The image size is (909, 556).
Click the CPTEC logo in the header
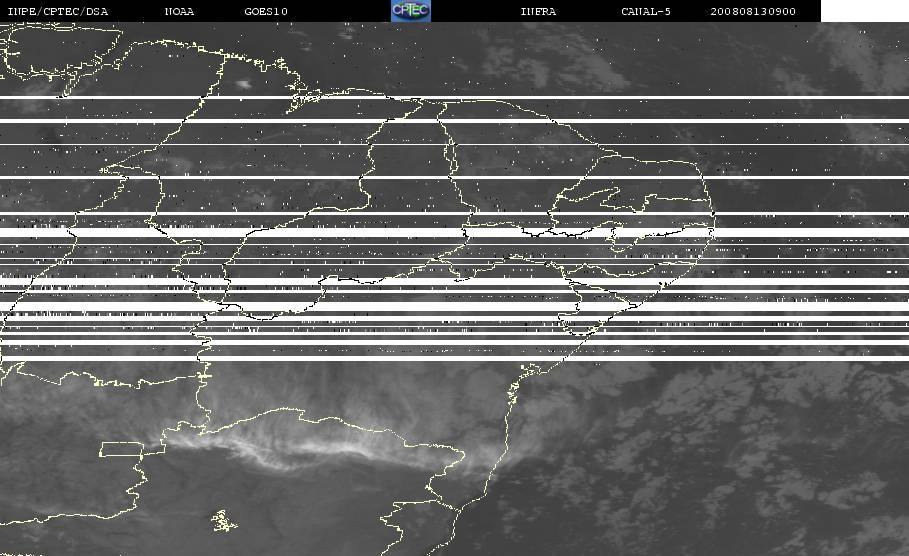tap(410, 10)
